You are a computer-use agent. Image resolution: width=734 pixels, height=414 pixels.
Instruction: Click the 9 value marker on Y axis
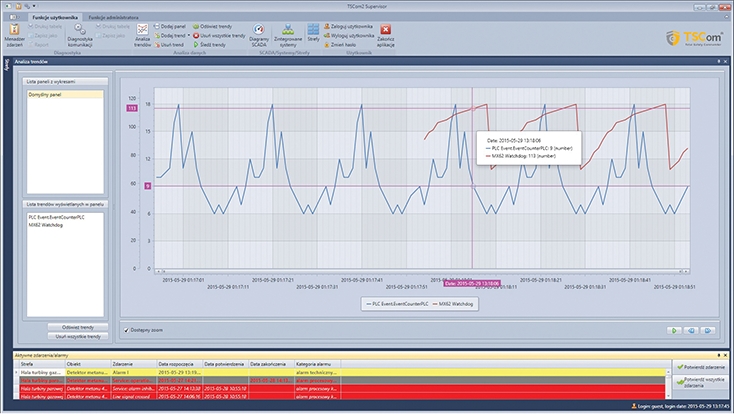pyautogui.click(x=147, y=186)
